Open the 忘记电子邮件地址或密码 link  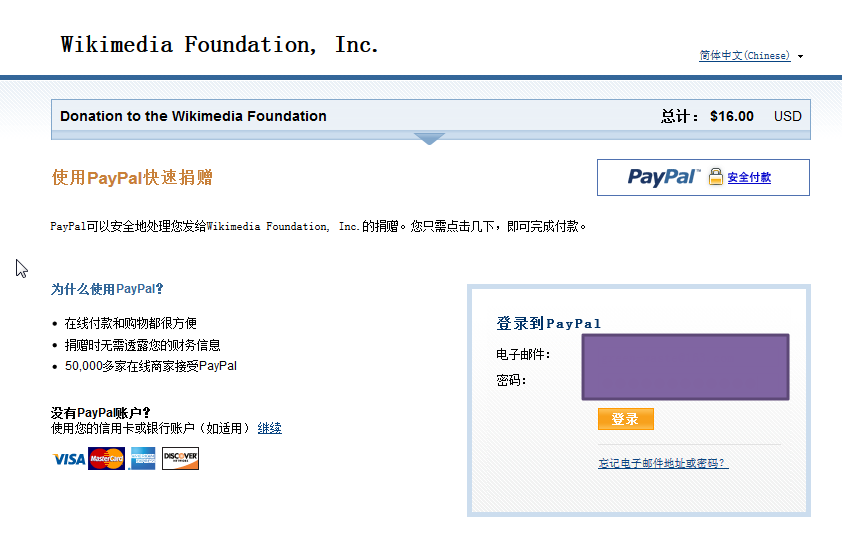[663, 463]
